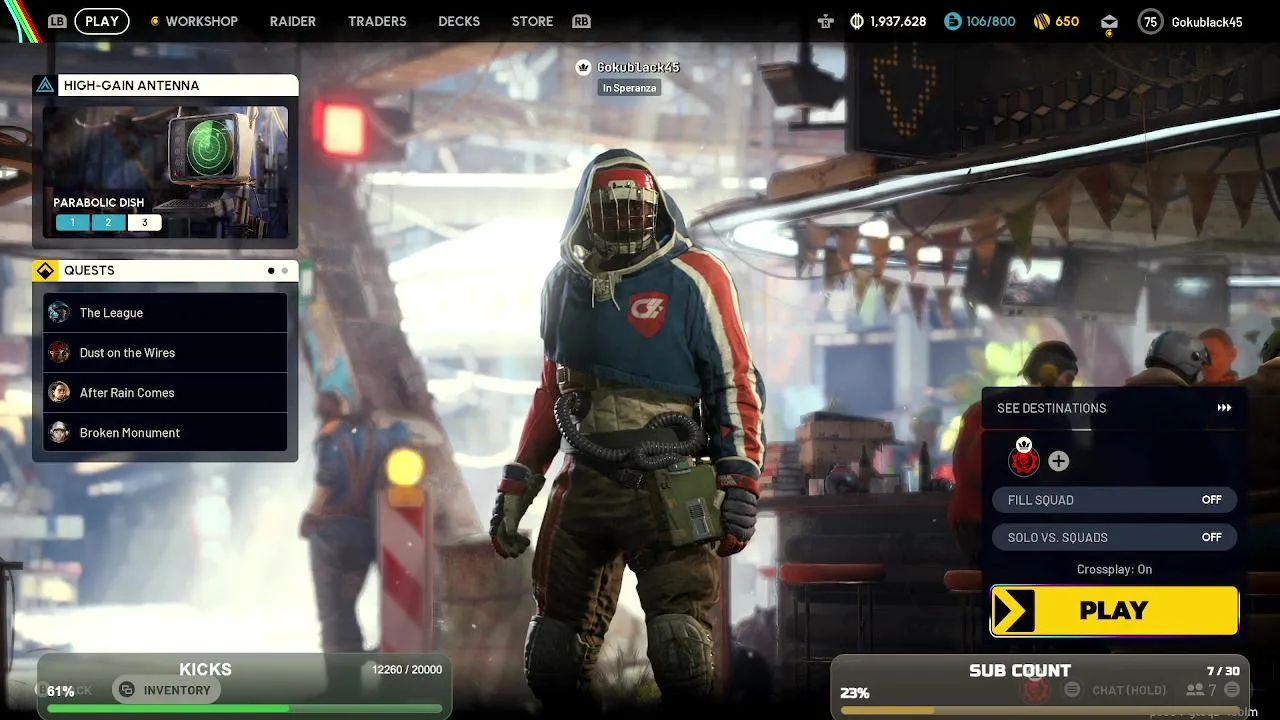
Task: Click the inventory squares icon
Action: [127, 690]
